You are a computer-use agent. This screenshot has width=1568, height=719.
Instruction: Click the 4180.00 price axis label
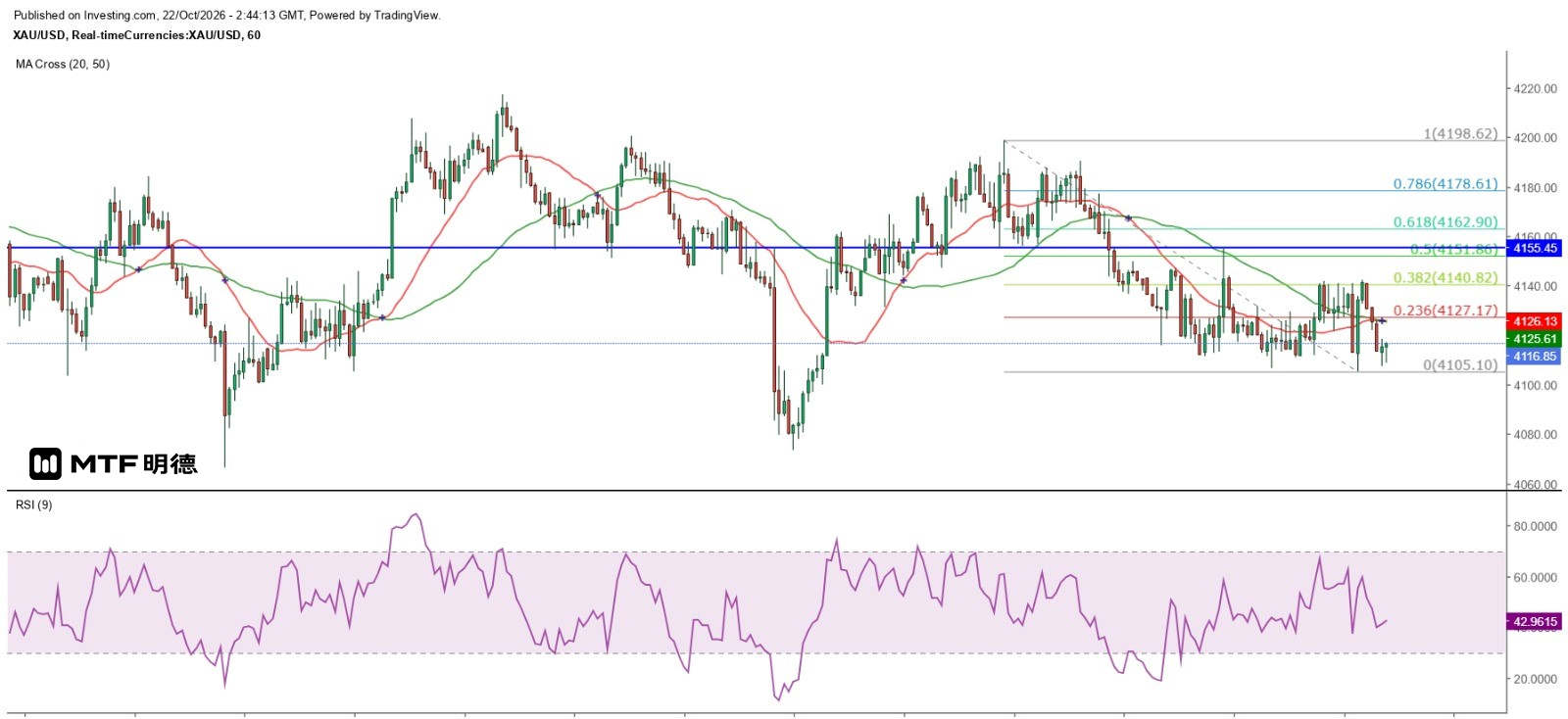(x=1536, y=187)
